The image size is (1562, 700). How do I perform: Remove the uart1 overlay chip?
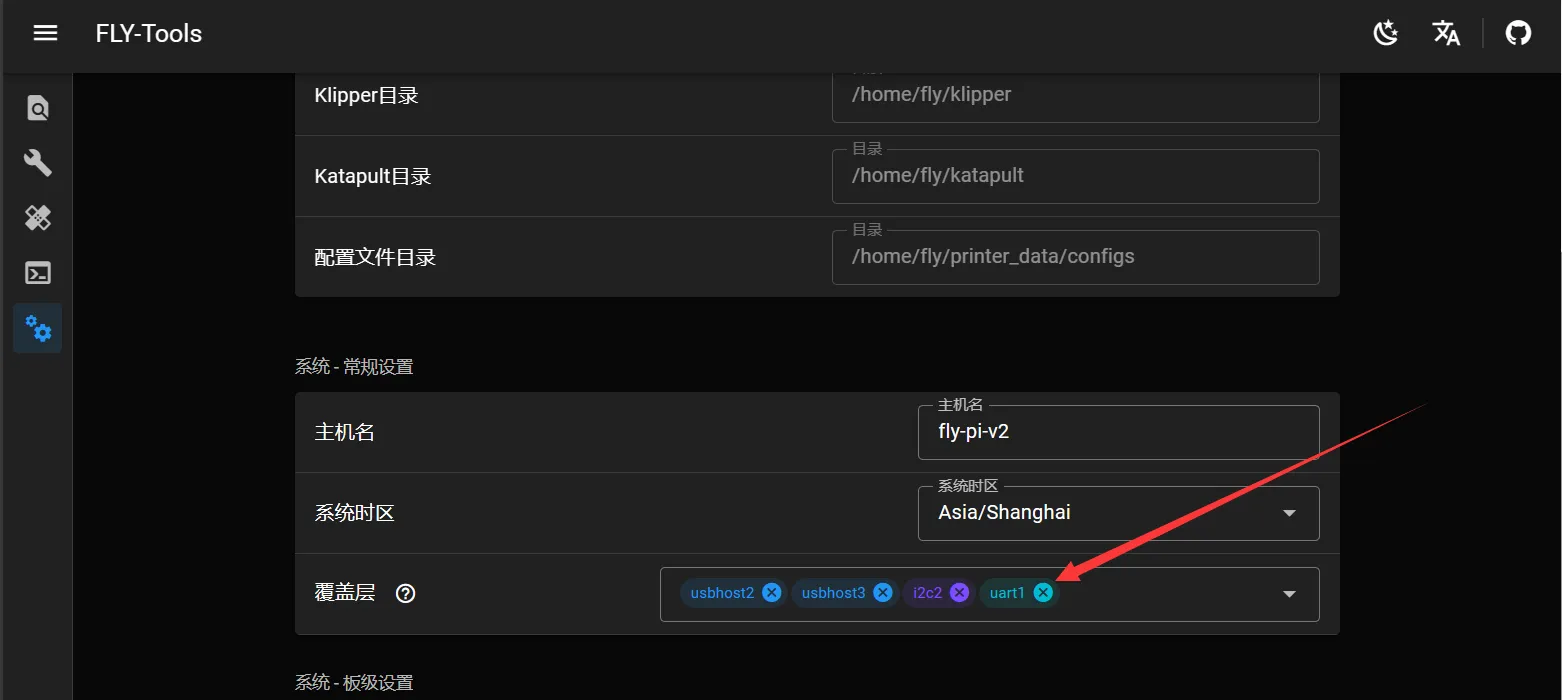tap(1043, 593)
